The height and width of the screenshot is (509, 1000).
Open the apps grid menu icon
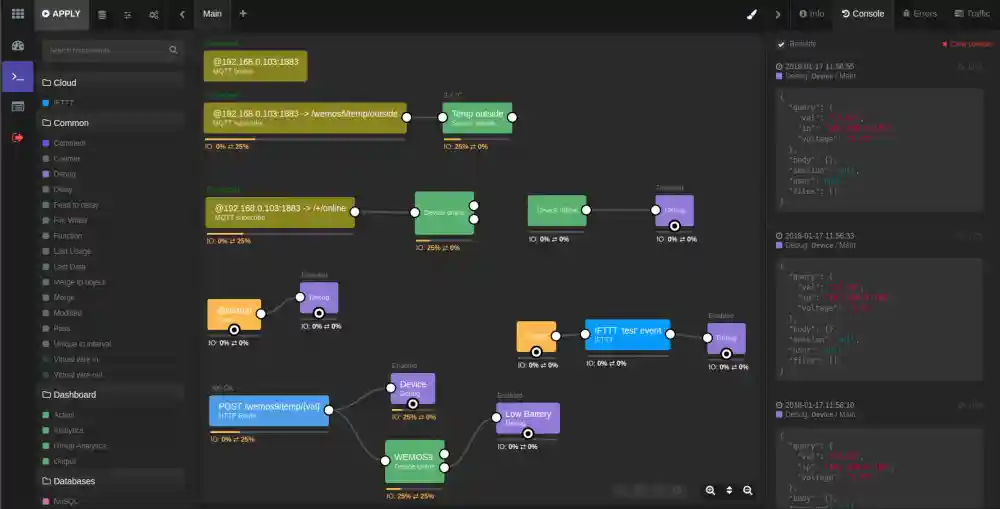coord(17,14)
